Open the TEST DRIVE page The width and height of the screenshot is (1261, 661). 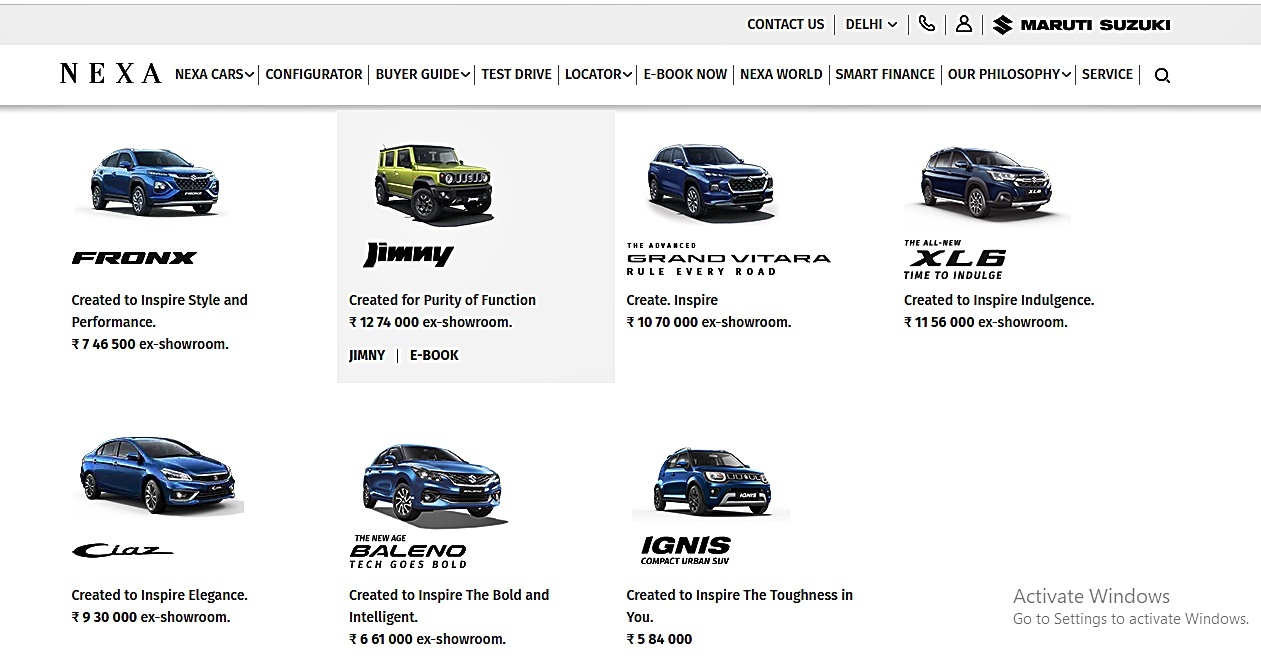tap(516, 74)
